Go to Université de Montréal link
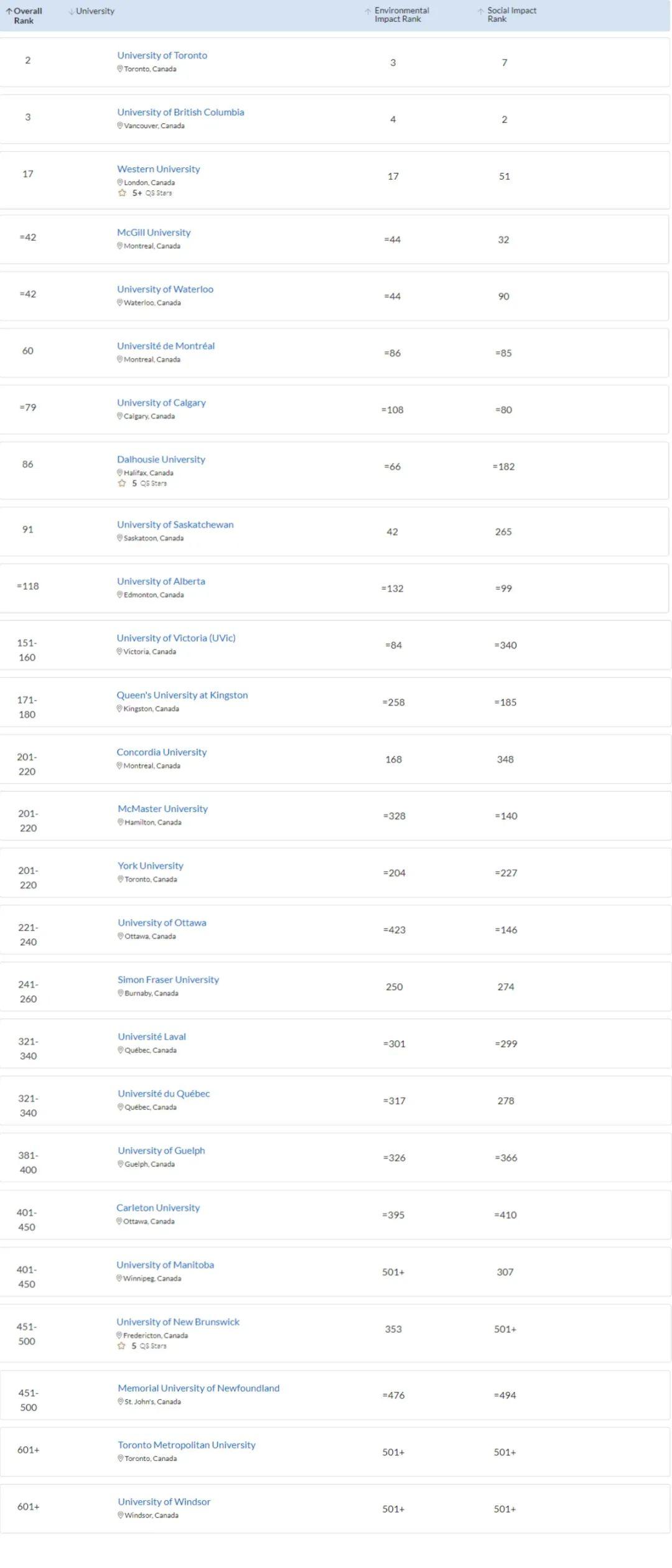 coord(166,346)
